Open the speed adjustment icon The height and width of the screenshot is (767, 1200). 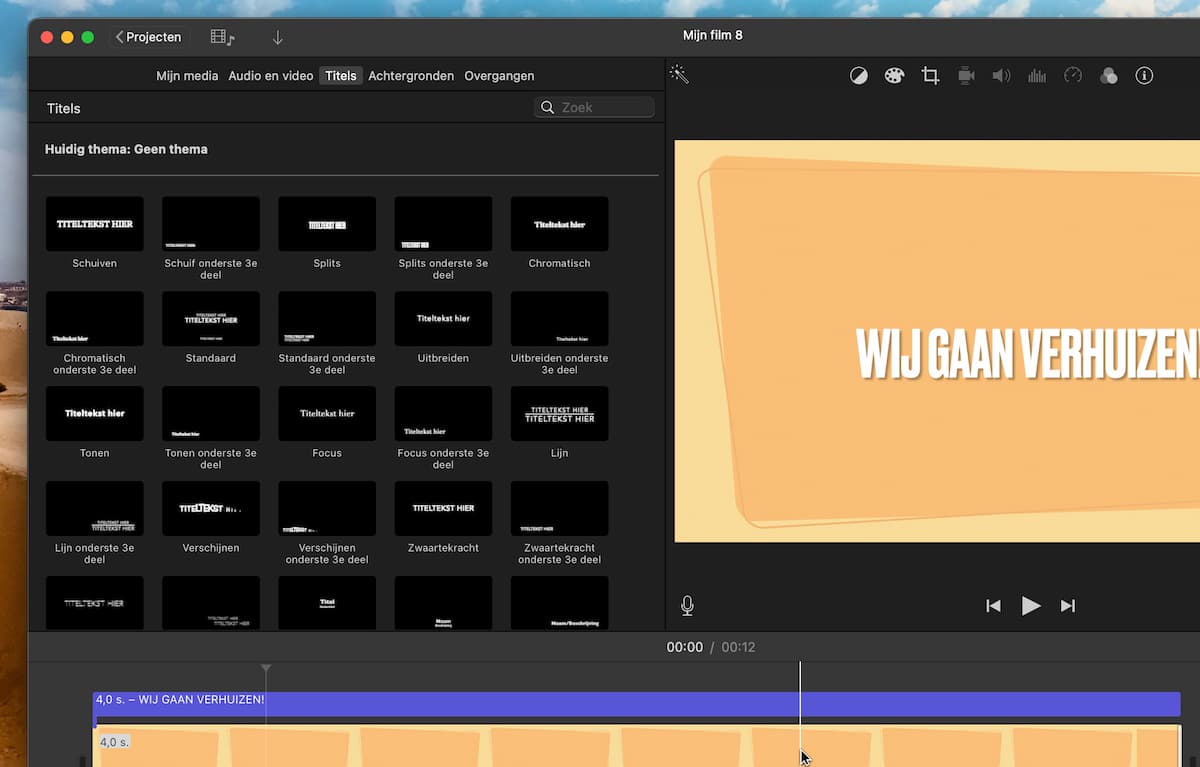[x=1073, y=76]
